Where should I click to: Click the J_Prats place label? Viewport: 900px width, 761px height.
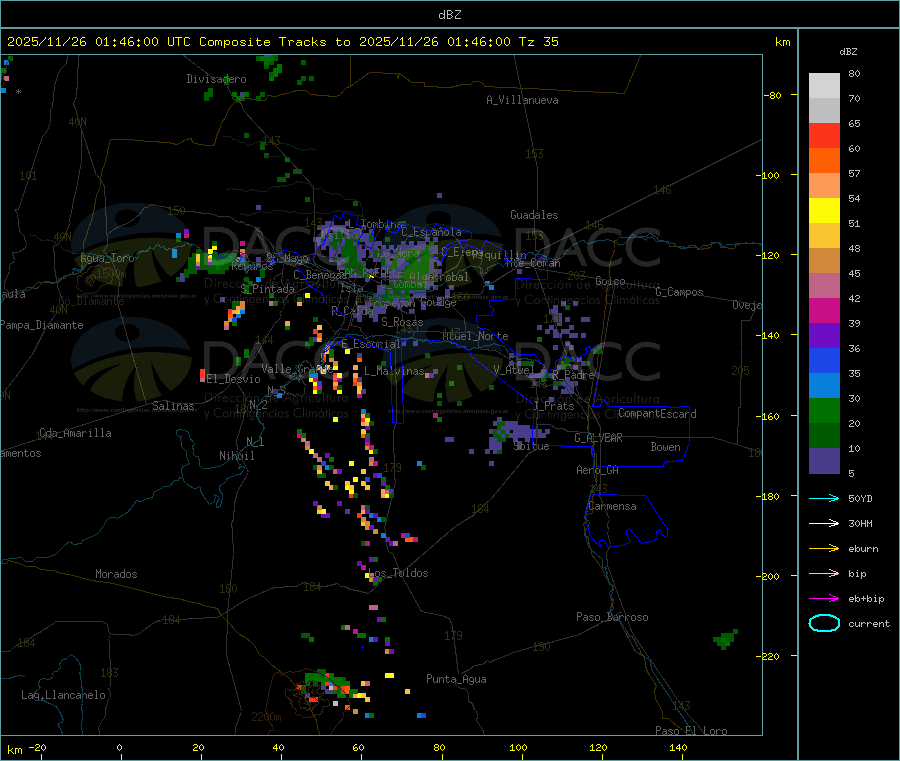tap(554, 406)
